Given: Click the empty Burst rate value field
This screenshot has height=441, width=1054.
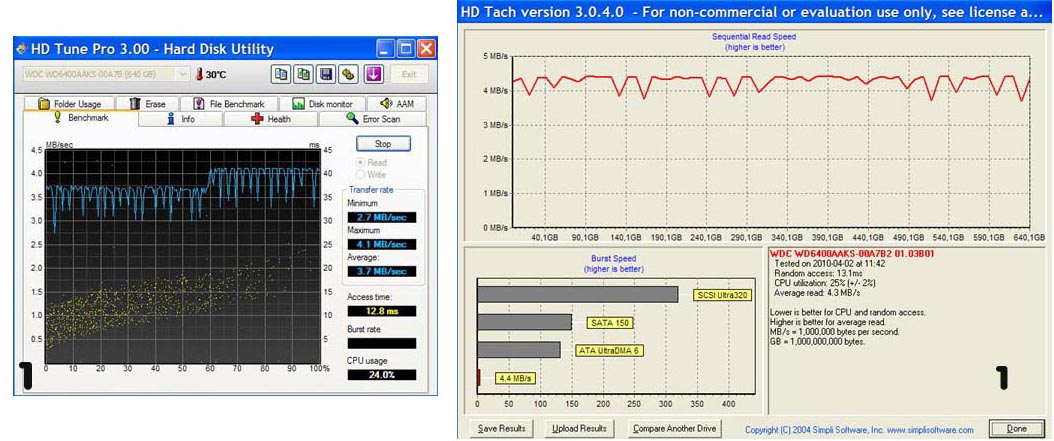Looking at the screenshot, I should click(382, 343).
